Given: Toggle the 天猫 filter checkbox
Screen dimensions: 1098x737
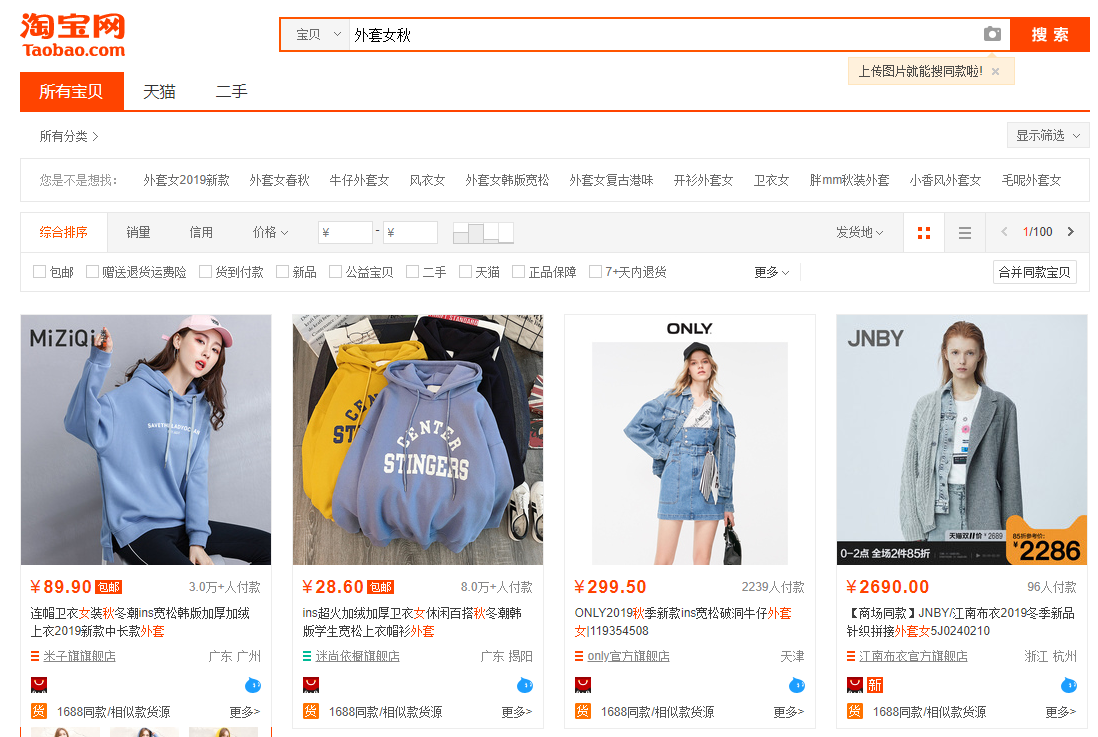Looking at the screenshot, I should 465,272.
